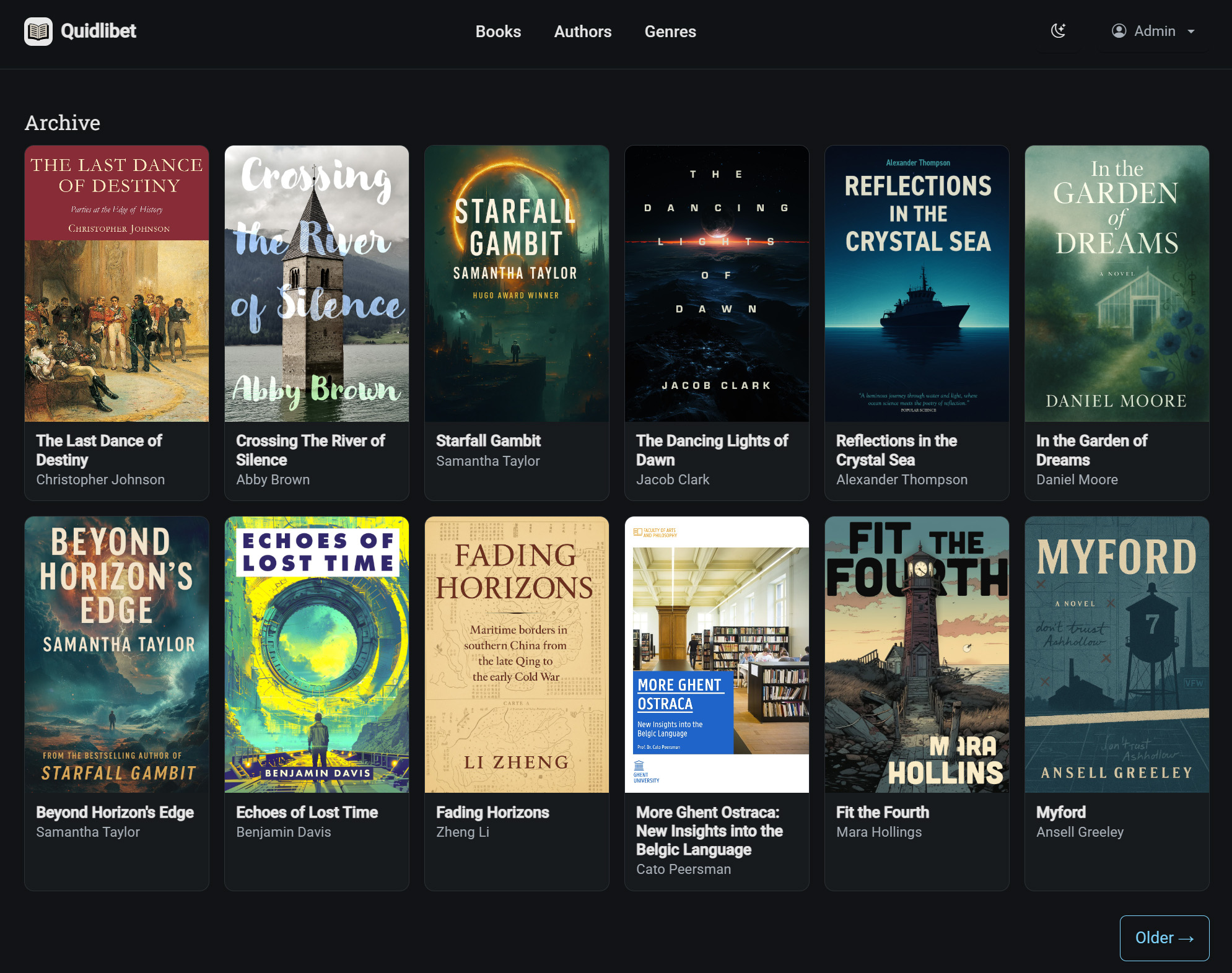This screenshot has width=1232, height=973.
Task: Click the Quidlibet book logo icon
Action: coord(38,32)
